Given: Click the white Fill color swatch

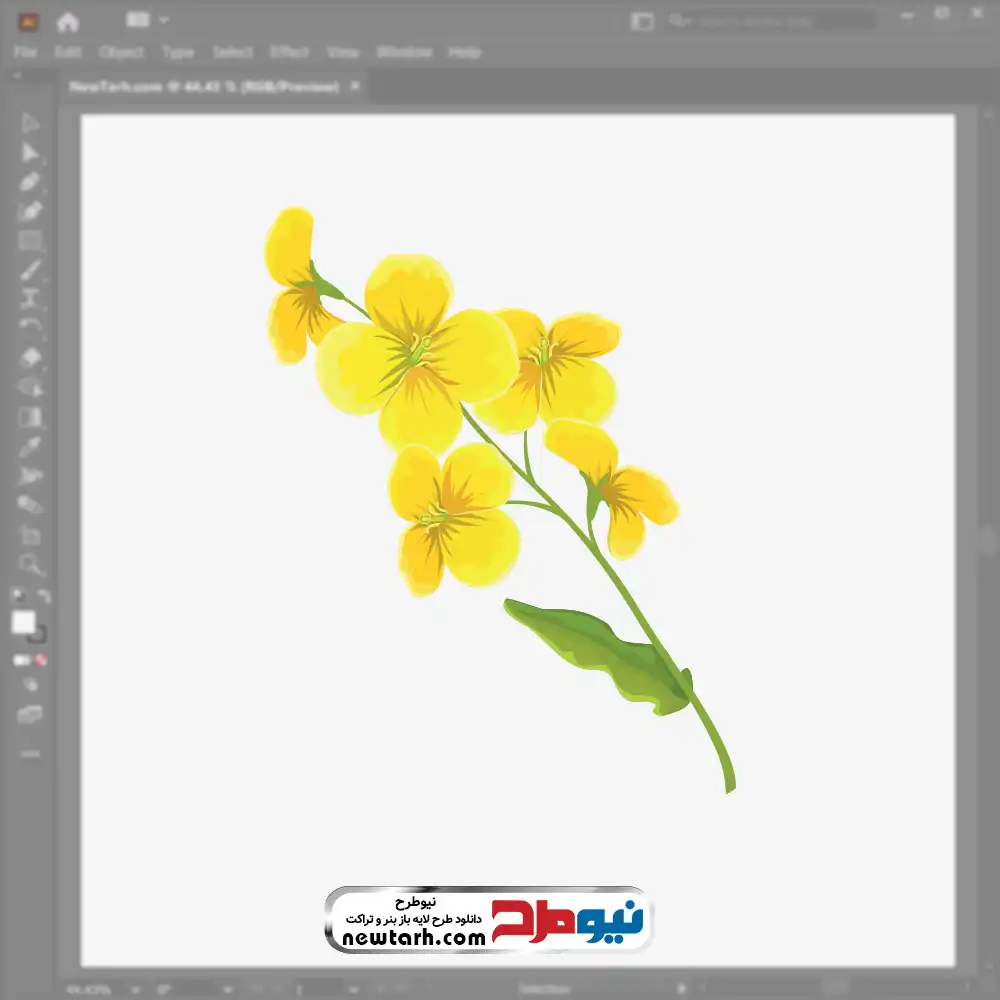Looking at the screenshot, I should (24, 622).
